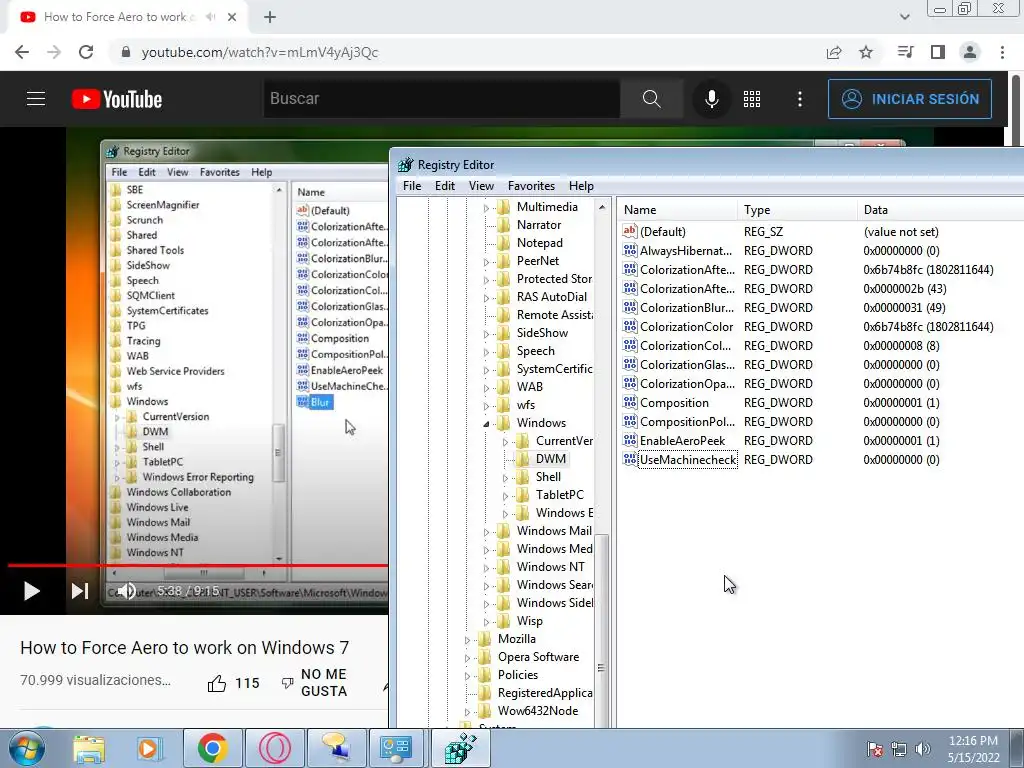Click the Name column header in front window
1024x768 pixels.
tap(677, 210)
